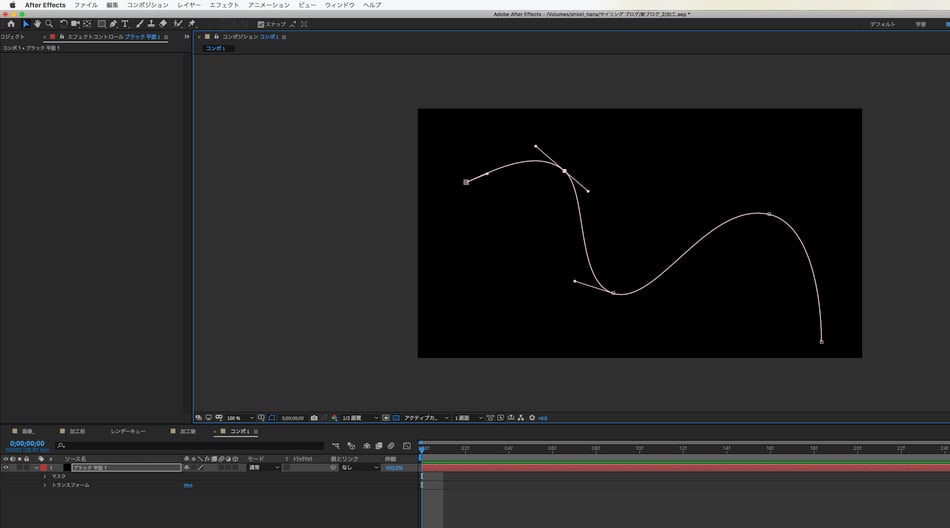This screenshot has height=528, width=950.
Task: Expand the トランスフォーム property group
Action: tap(44, 485)
